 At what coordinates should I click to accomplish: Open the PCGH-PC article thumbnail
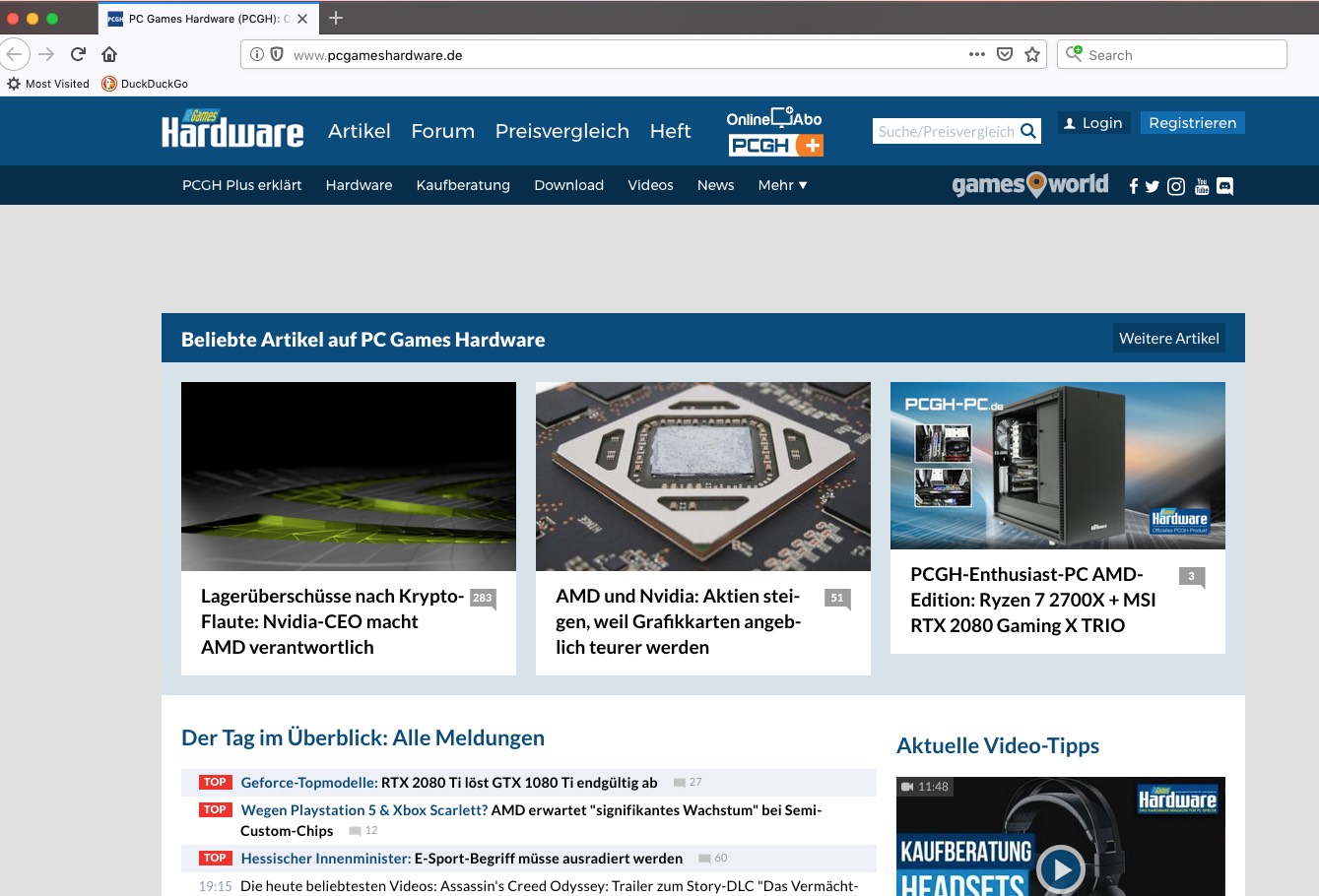point(1058,466)
